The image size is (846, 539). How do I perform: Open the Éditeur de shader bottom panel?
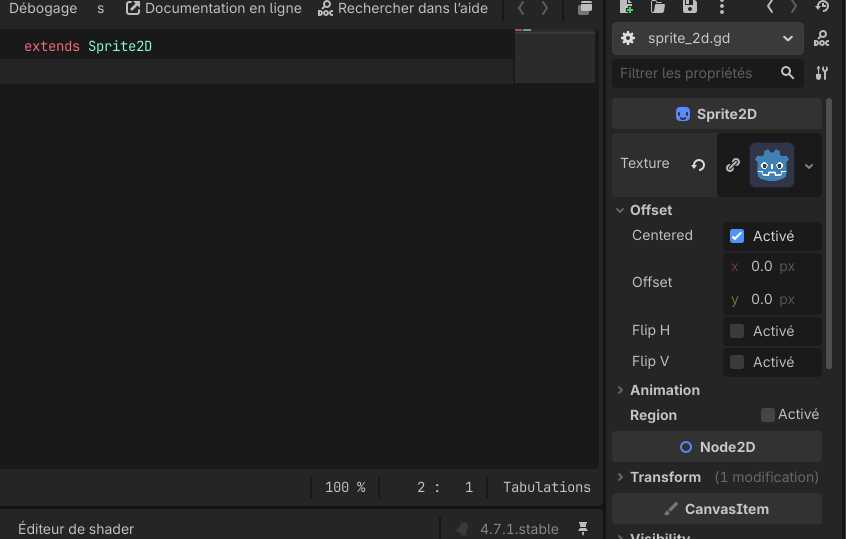coord(76,529)
